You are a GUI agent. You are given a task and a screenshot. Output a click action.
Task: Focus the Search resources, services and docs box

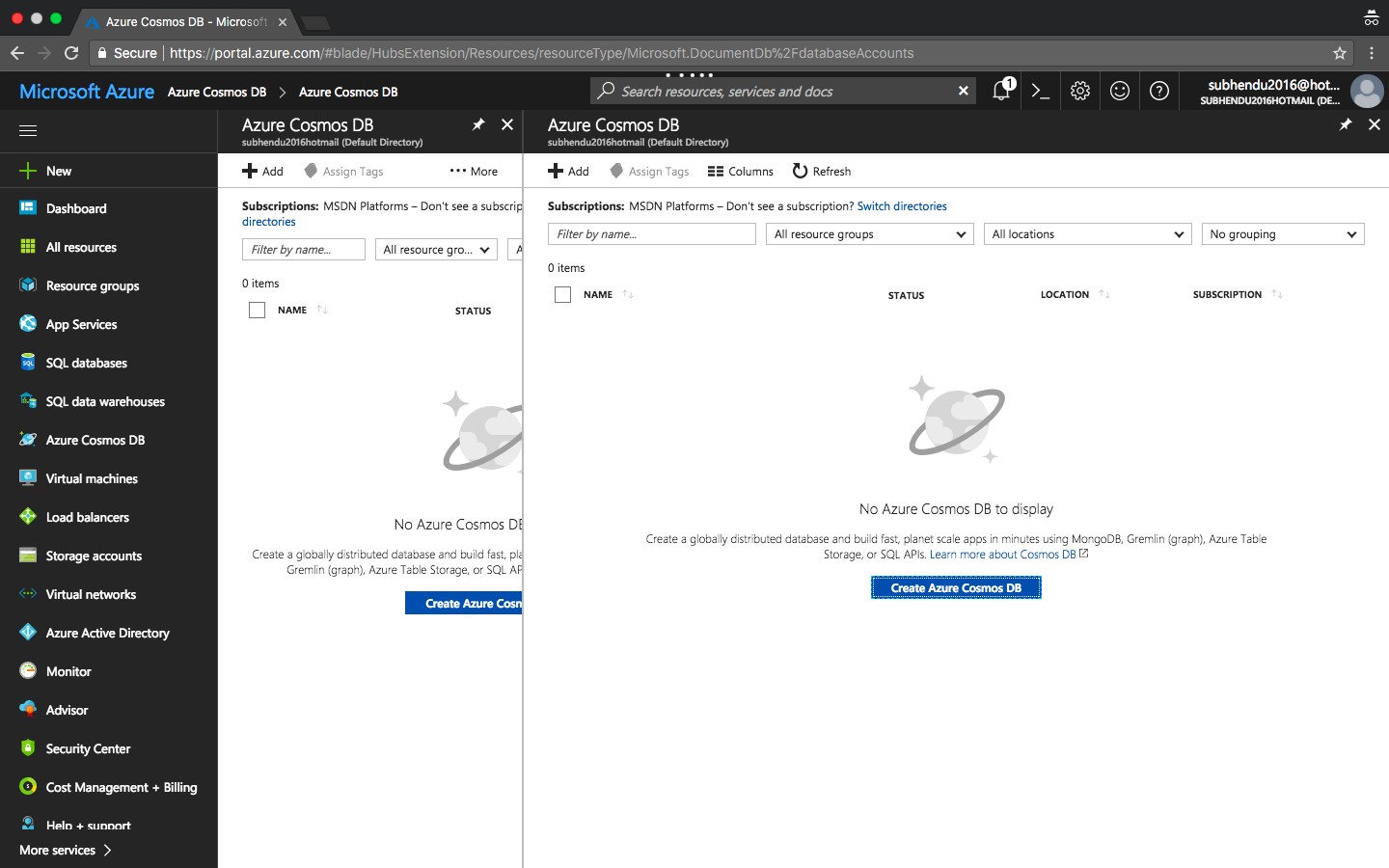pyautogui.click(x=781, y=91)
